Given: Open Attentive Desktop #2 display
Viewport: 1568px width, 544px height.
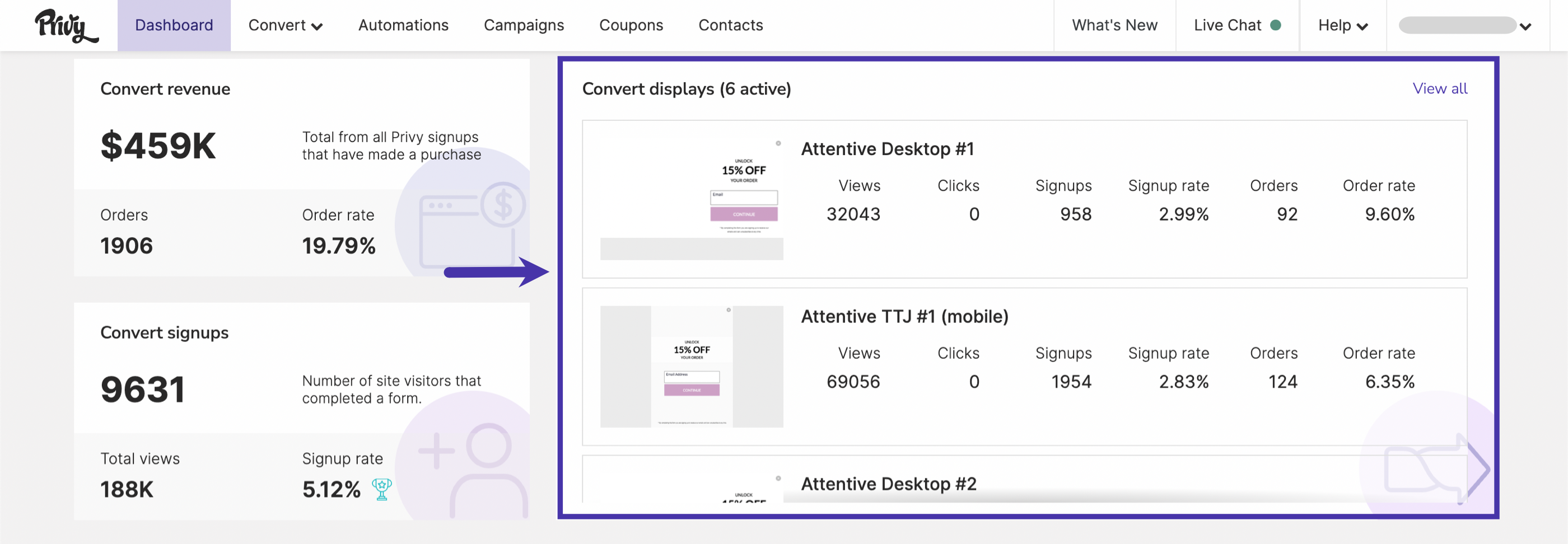Looking at the screenshot, I should pyautogui.click(x=889, y=484).
